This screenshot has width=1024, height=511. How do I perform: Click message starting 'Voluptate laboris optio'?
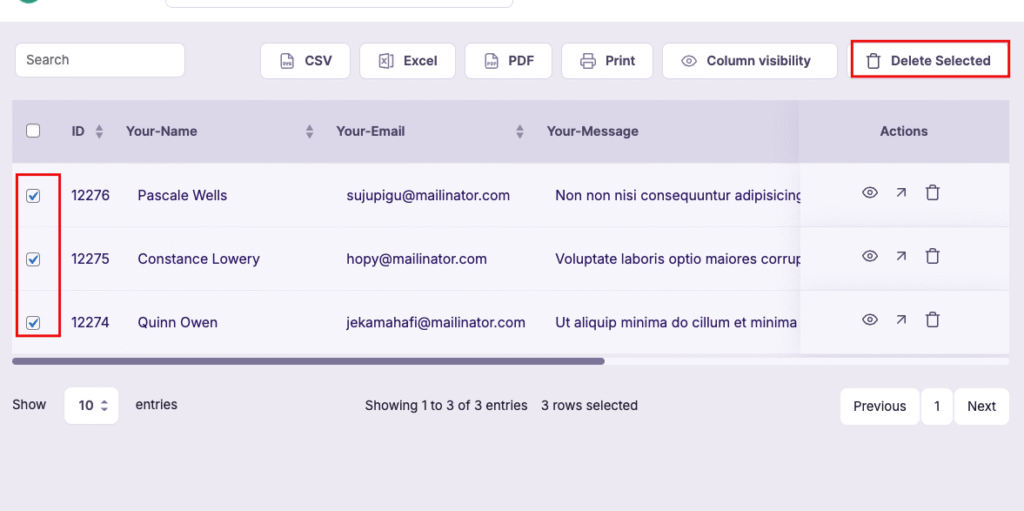(x=677, y=259)
